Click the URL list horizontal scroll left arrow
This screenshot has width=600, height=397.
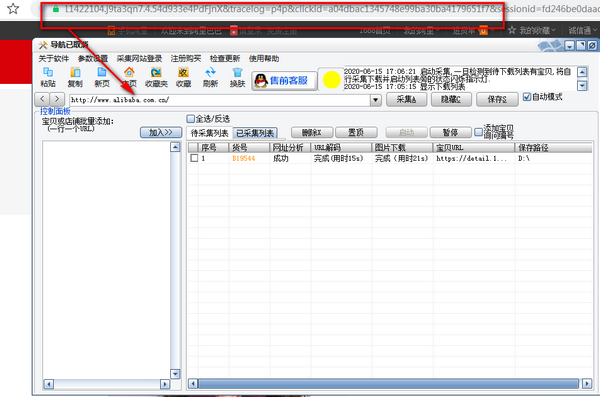[49, 384]
